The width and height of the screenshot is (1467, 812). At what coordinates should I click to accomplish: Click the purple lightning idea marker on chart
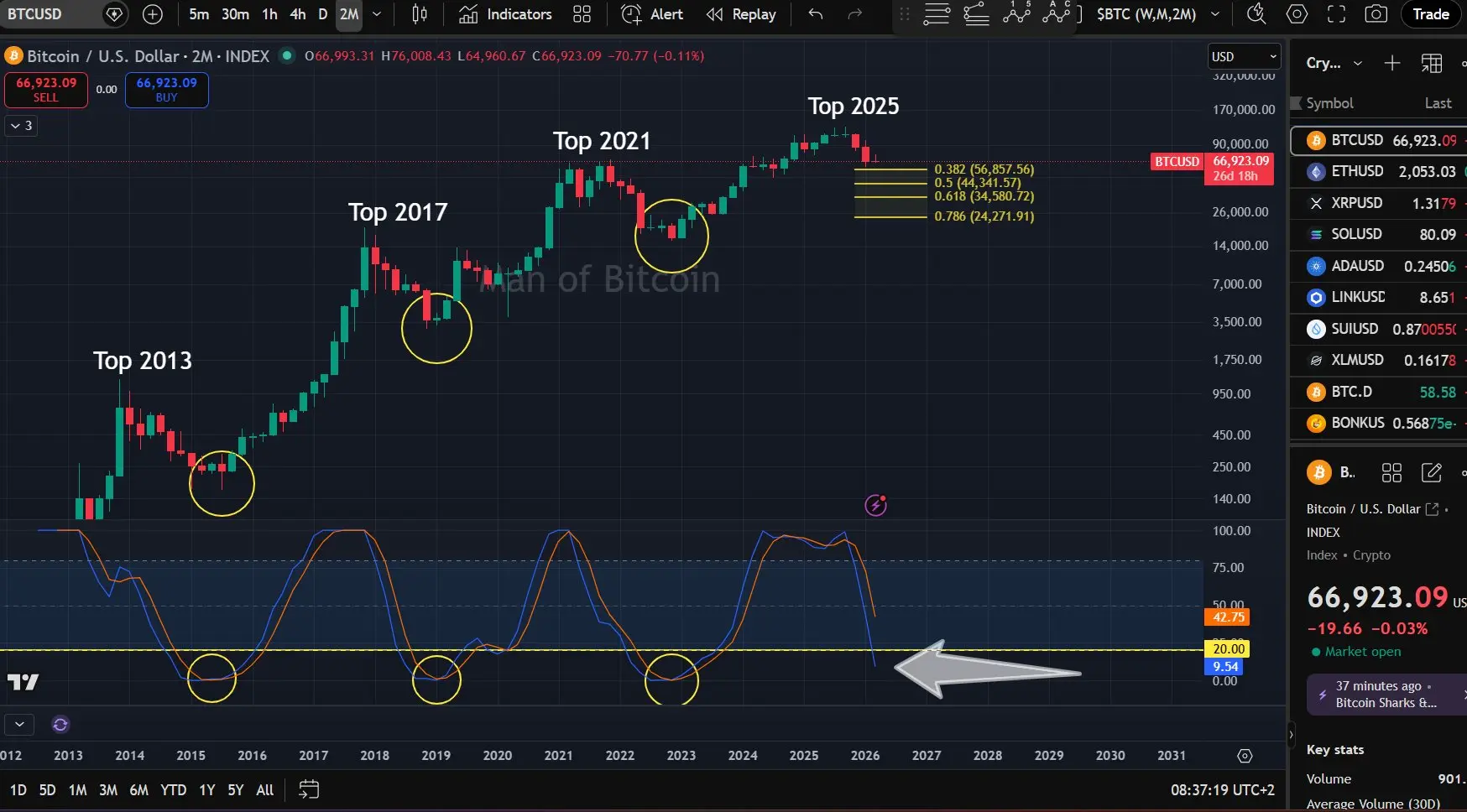[x=875, y=505]
